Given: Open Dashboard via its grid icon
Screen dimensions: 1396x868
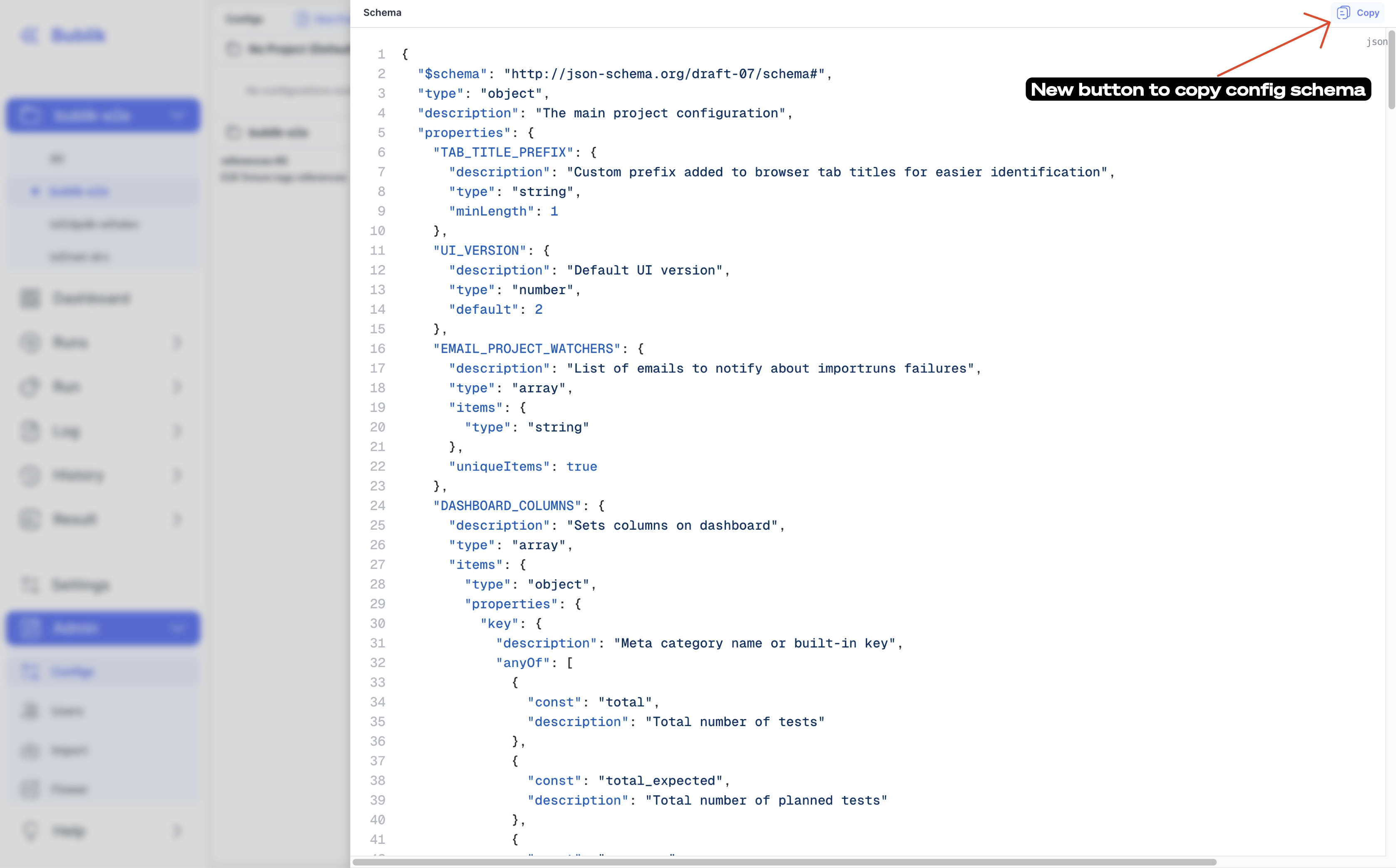Looking at the screenshot, I should (30, 298).
